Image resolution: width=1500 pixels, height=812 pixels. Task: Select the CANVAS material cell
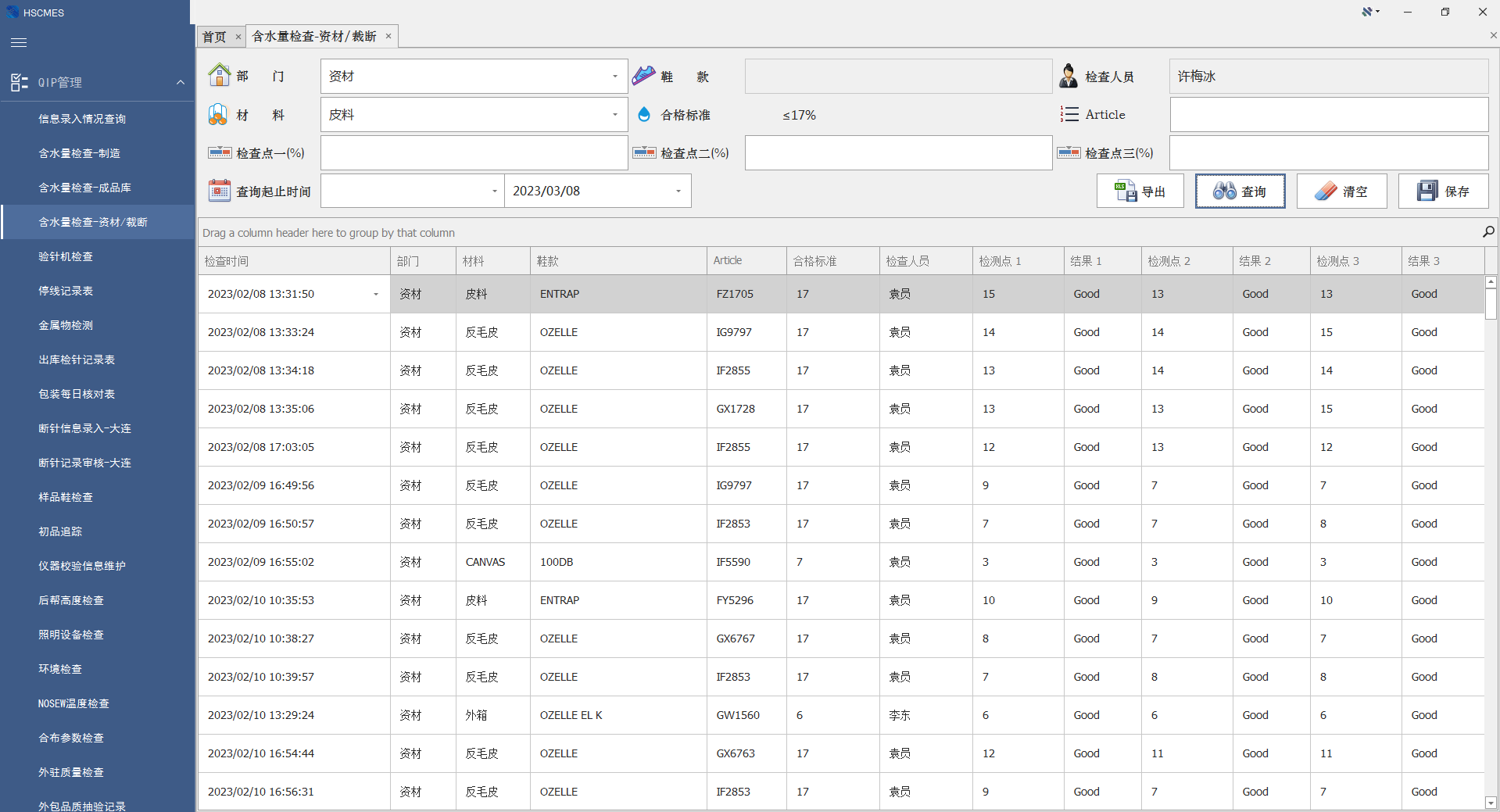click(493, 562)
